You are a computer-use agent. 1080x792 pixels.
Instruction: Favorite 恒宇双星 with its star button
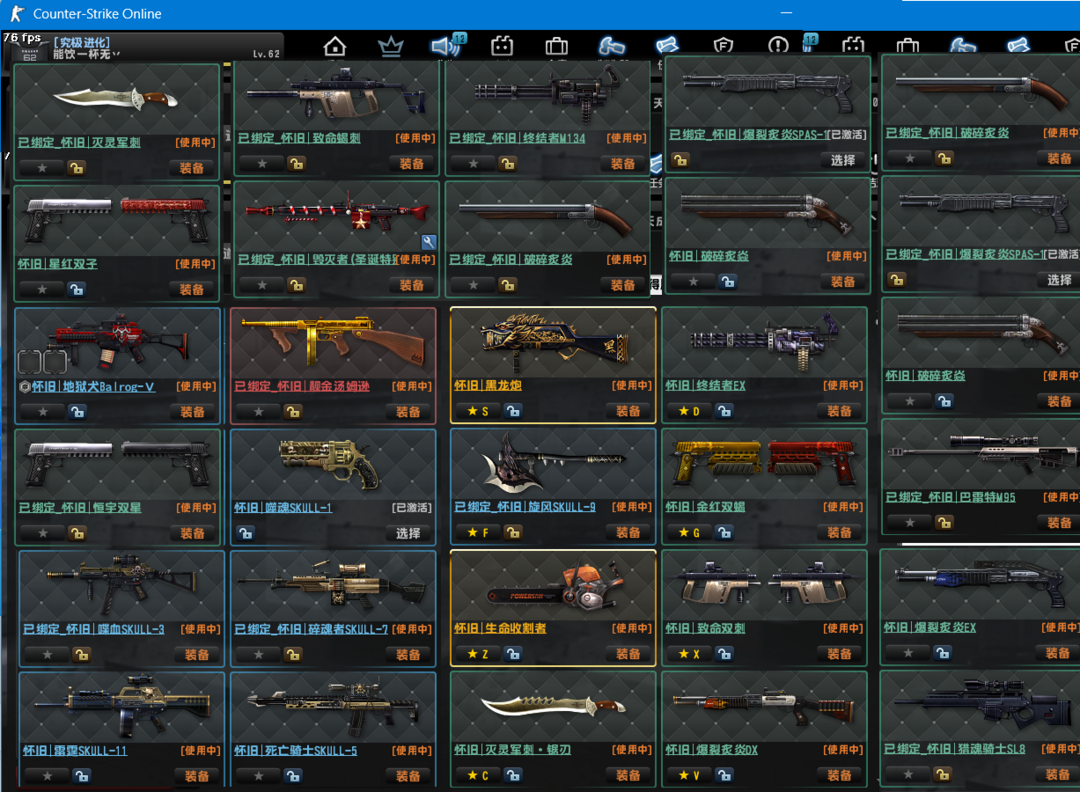[x=43, y=533]
